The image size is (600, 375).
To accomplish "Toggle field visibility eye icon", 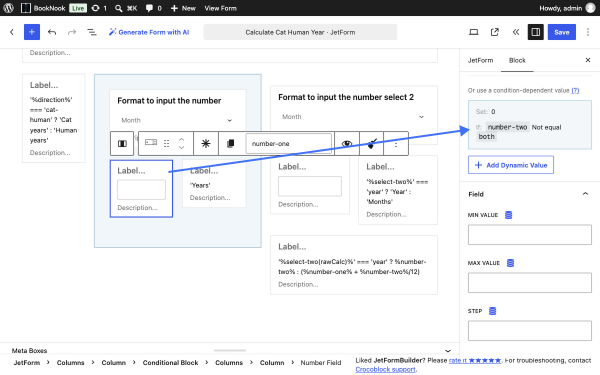I will point(347,143).
